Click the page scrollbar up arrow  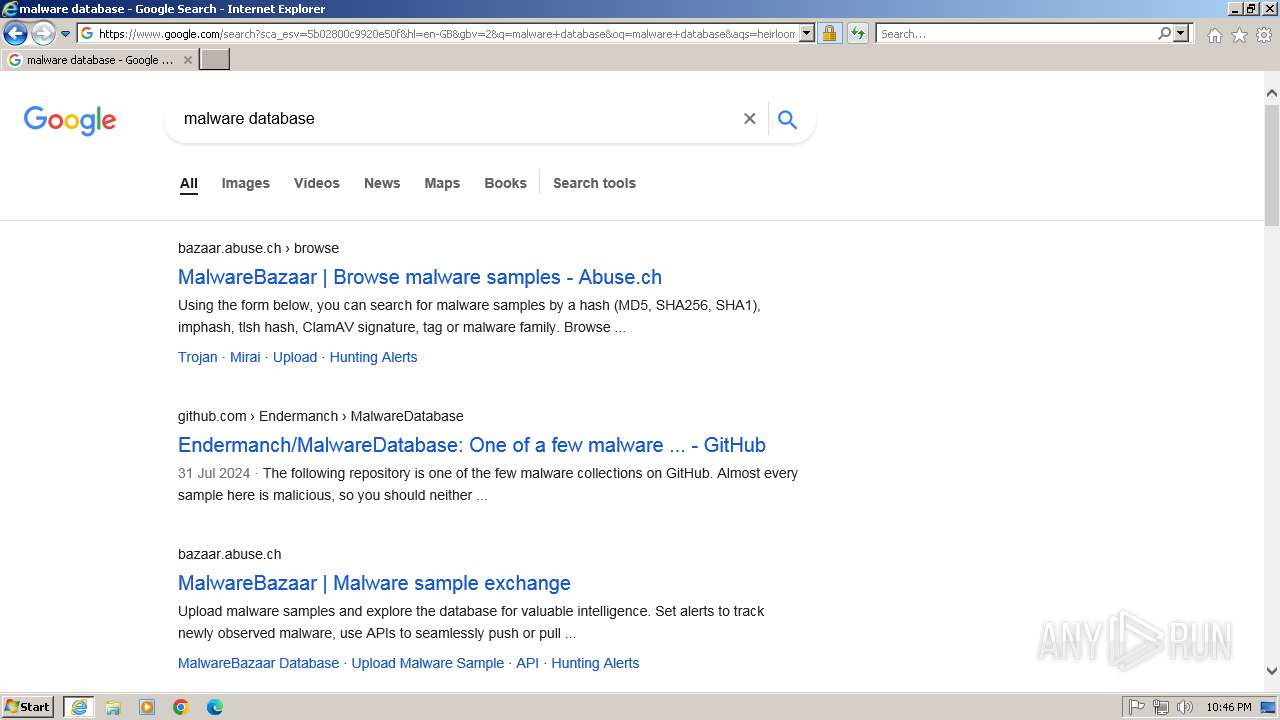coord(1272,93)
